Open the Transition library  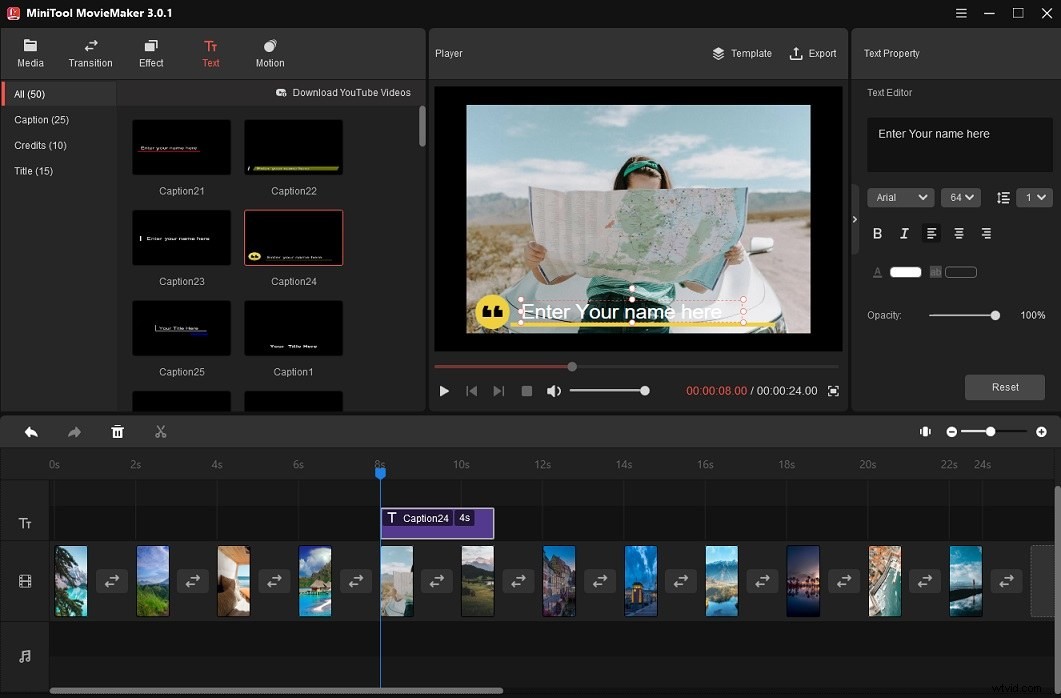90,52
